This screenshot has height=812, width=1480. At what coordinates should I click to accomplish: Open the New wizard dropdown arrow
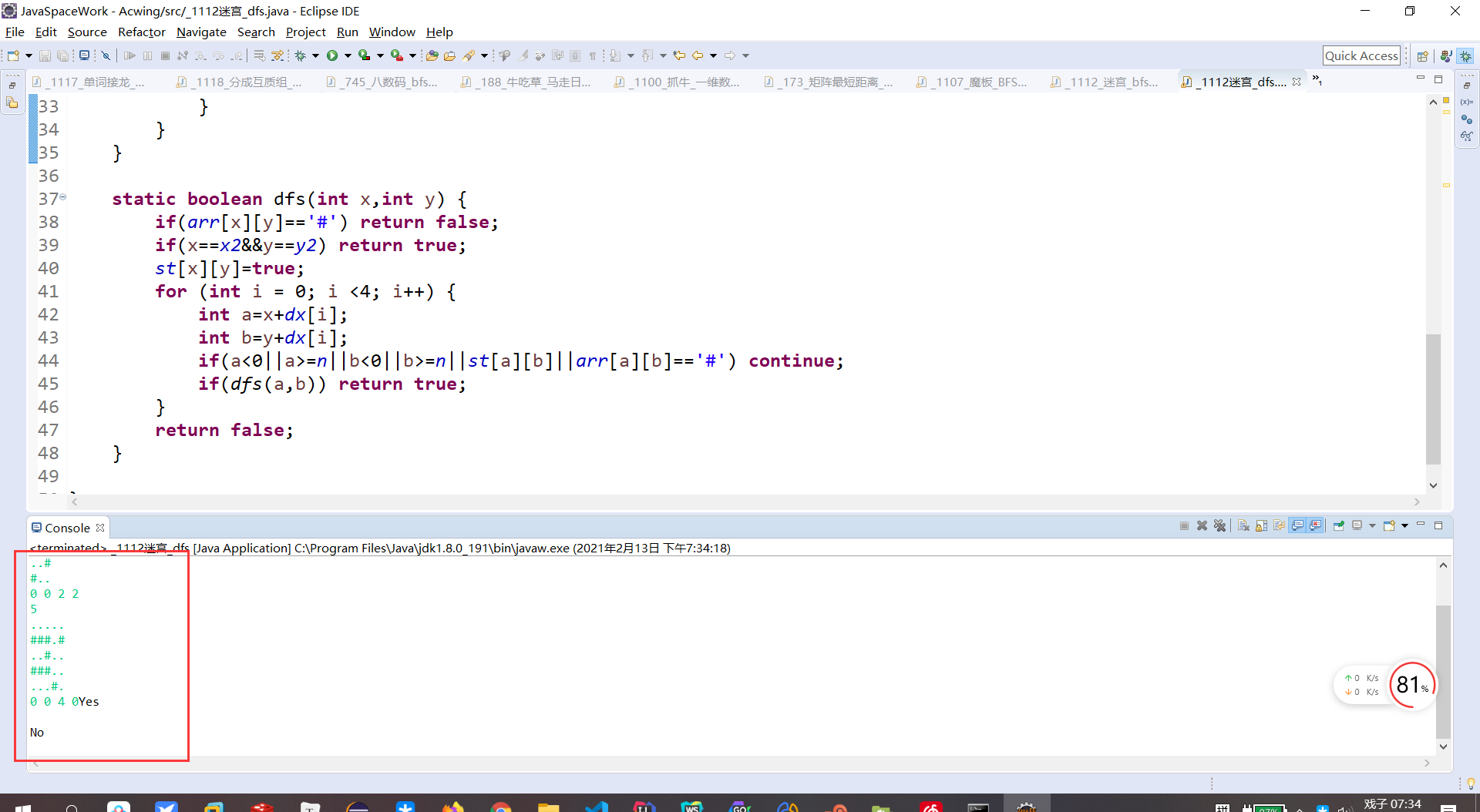pyautogui.click(x=29, y=55)
